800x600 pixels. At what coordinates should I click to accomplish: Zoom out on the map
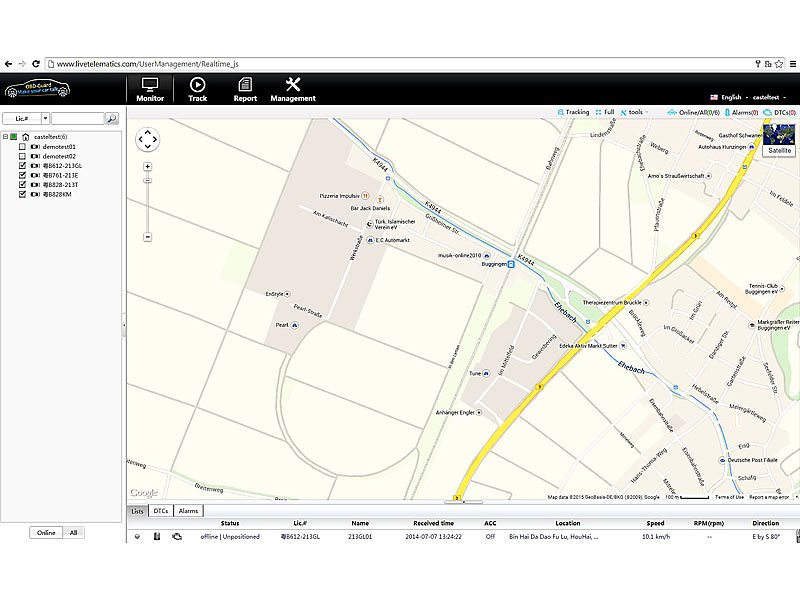point(147,237)
